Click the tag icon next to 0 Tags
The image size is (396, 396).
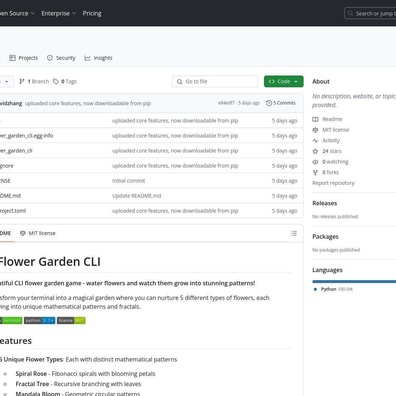[x=56, y=81]
